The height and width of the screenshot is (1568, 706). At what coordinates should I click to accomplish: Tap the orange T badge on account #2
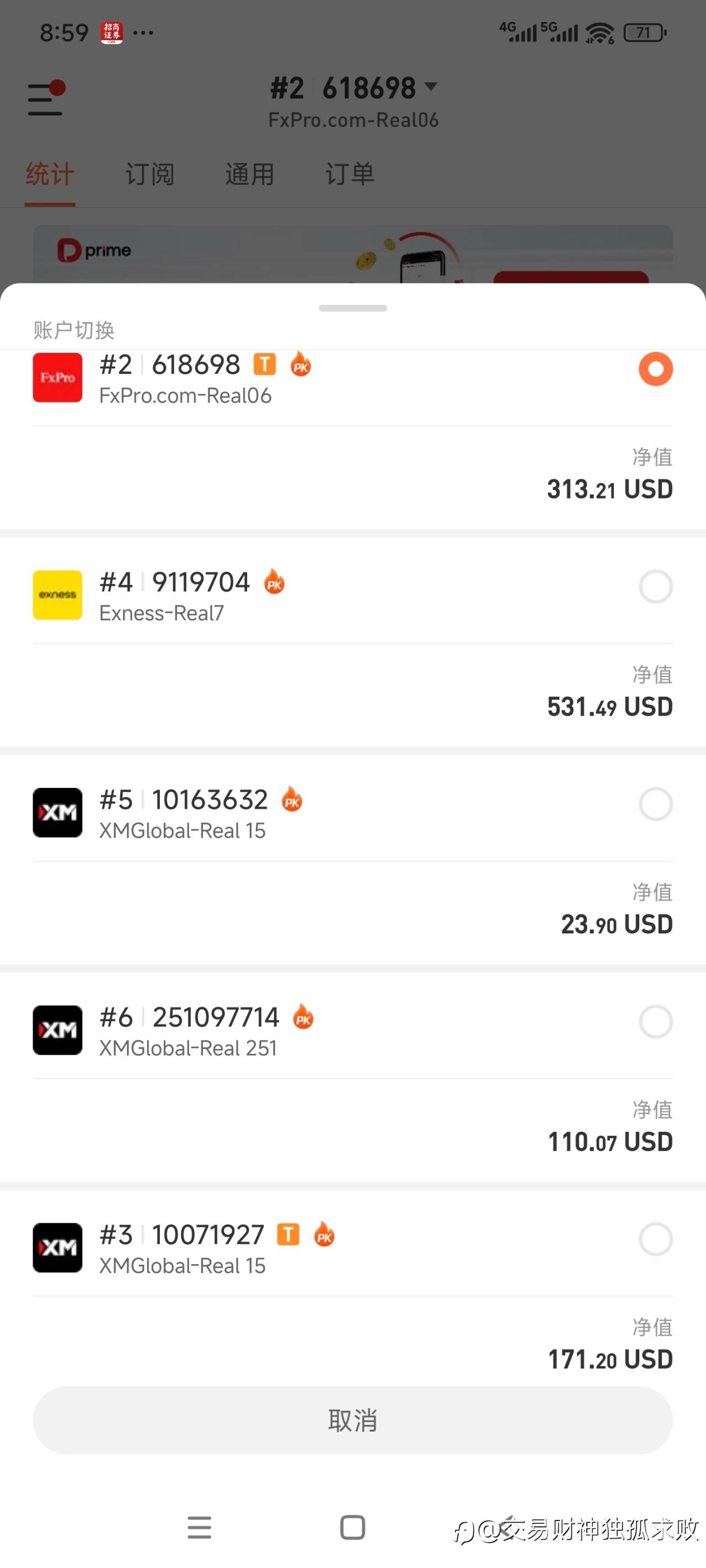(x=264, y=364)
